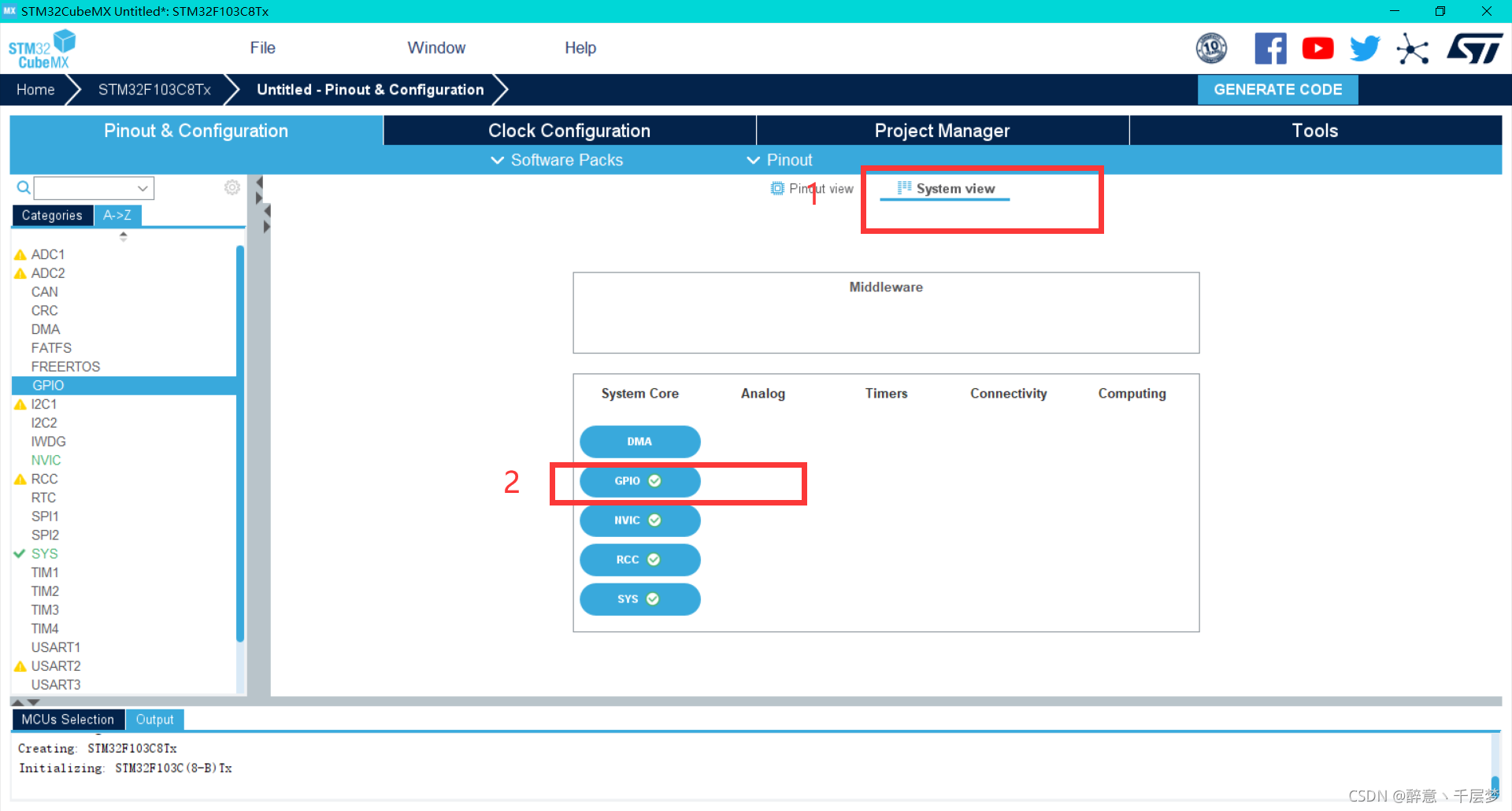The height and width of the screenshot is (811, 1512).
Task: Open the GPIO system core button
Action: tap(639, 481)
